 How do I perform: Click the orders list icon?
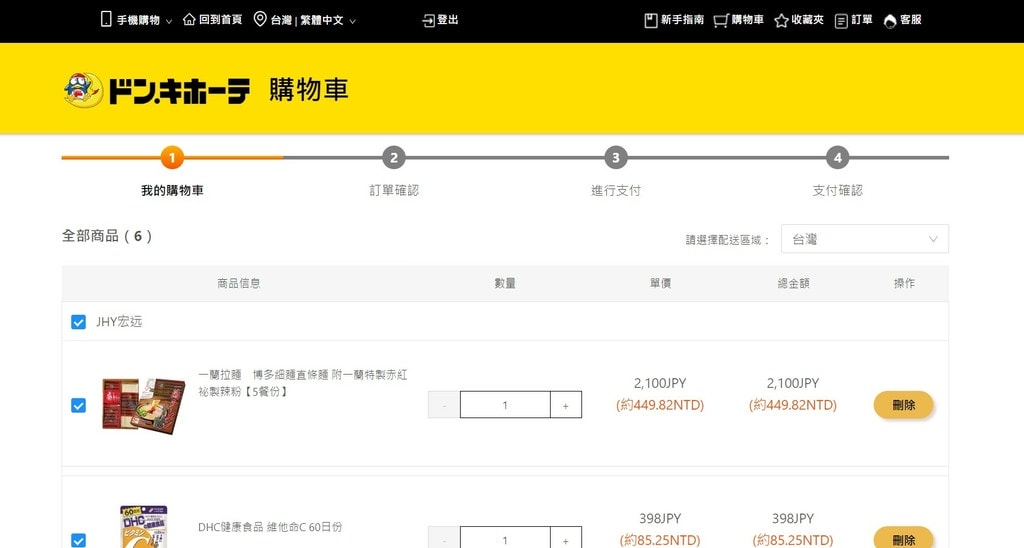coord(841,21)
